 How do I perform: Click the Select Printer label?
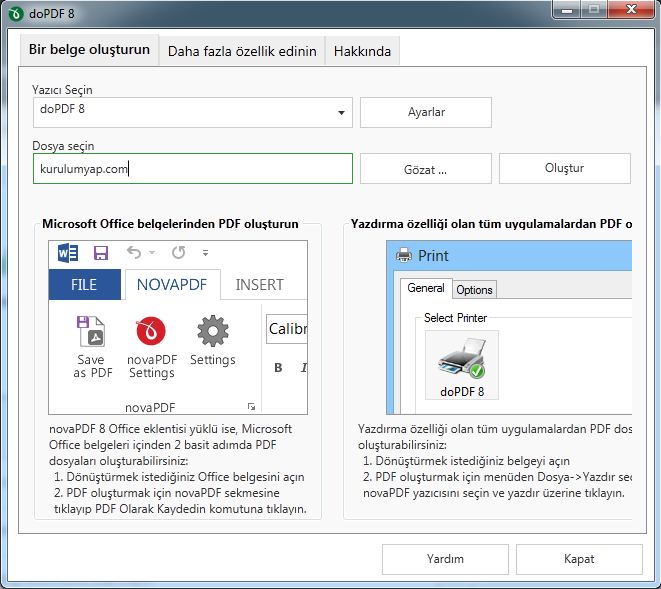click(455, 318)
